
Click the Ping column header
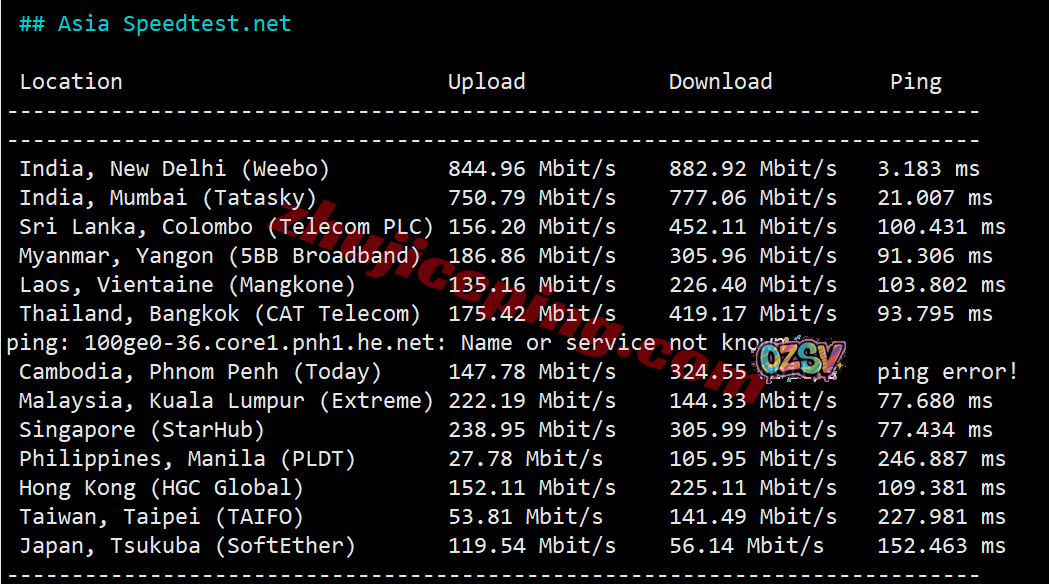pos(915,82)
